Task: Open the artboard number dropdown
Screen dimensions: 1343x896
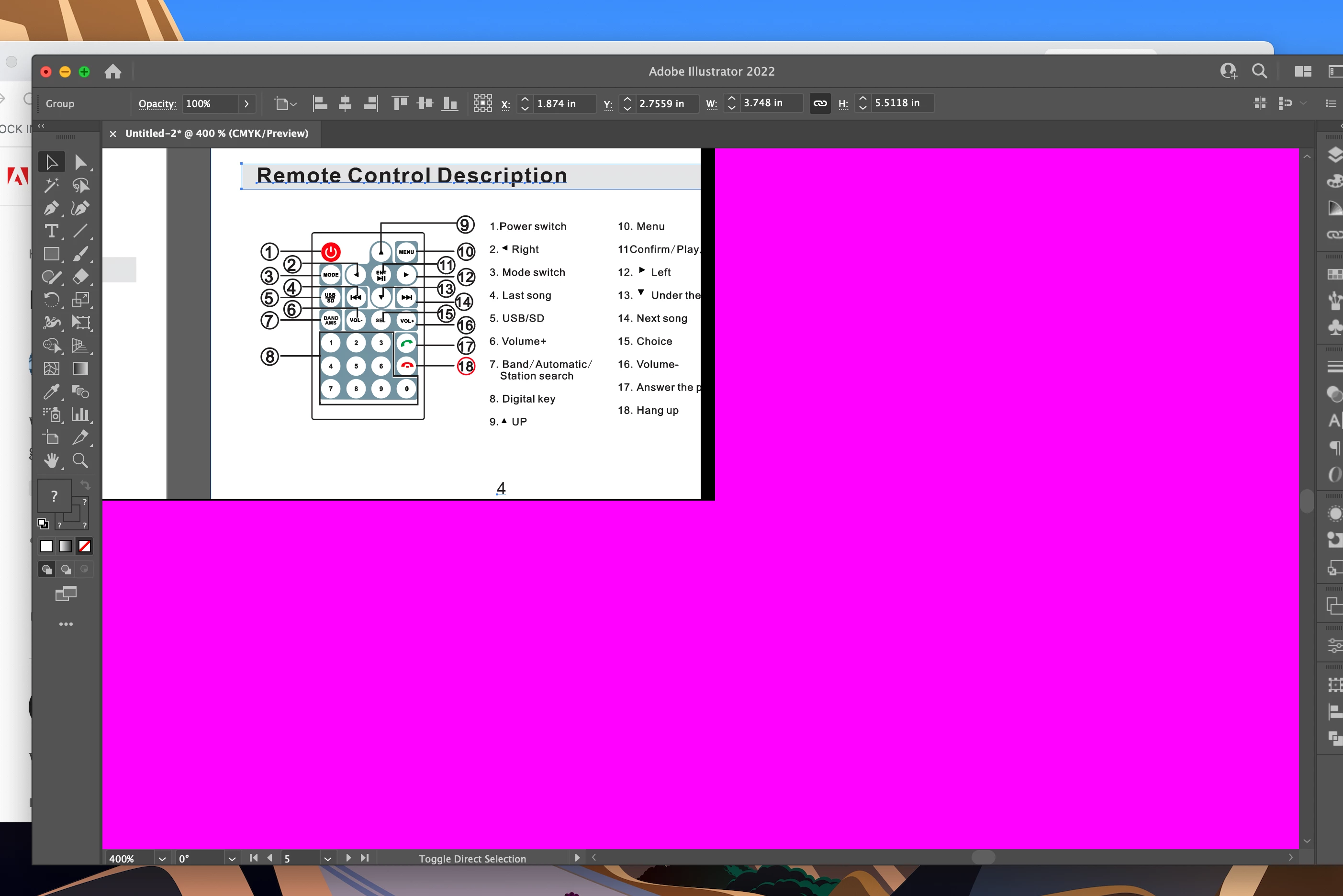Action: pos(327,858)
